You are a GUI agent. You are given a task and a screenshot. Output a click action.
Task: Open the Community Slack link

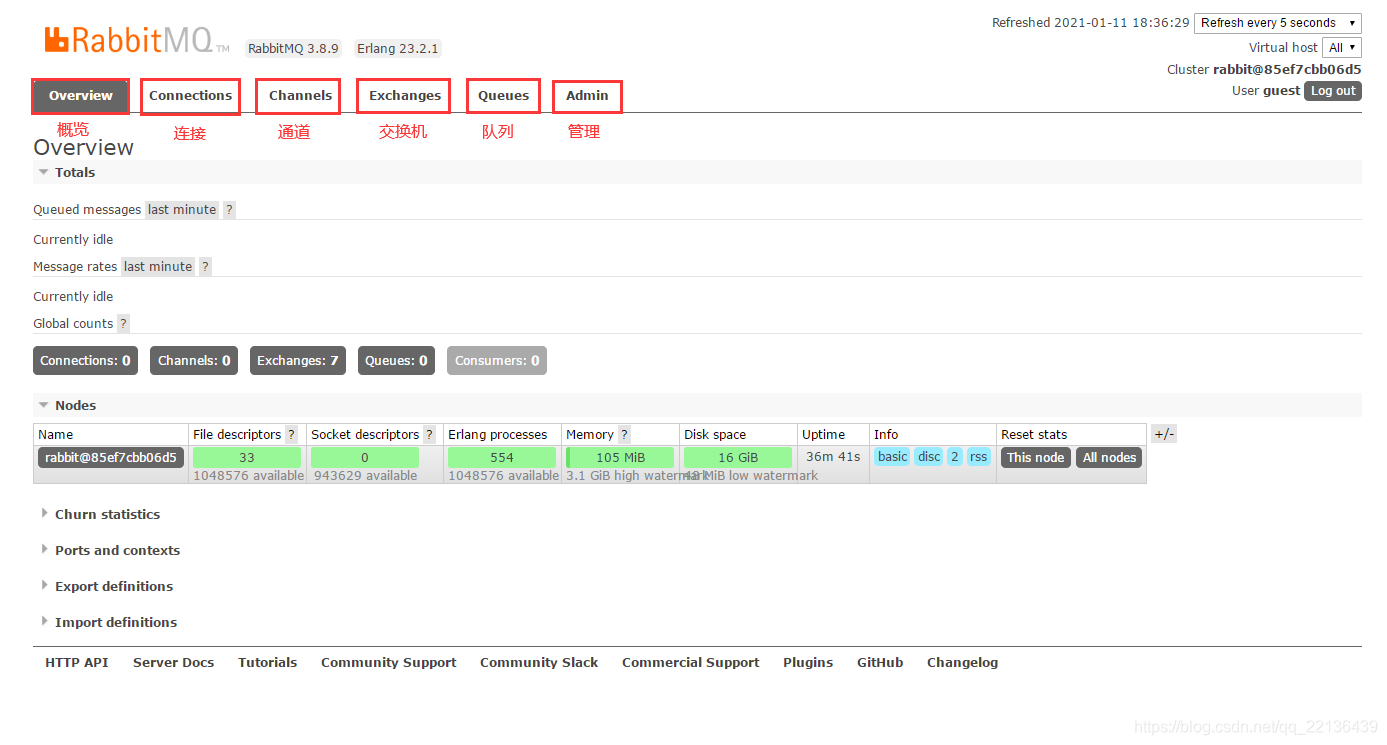pyautogui.click(x=539, y=663)
